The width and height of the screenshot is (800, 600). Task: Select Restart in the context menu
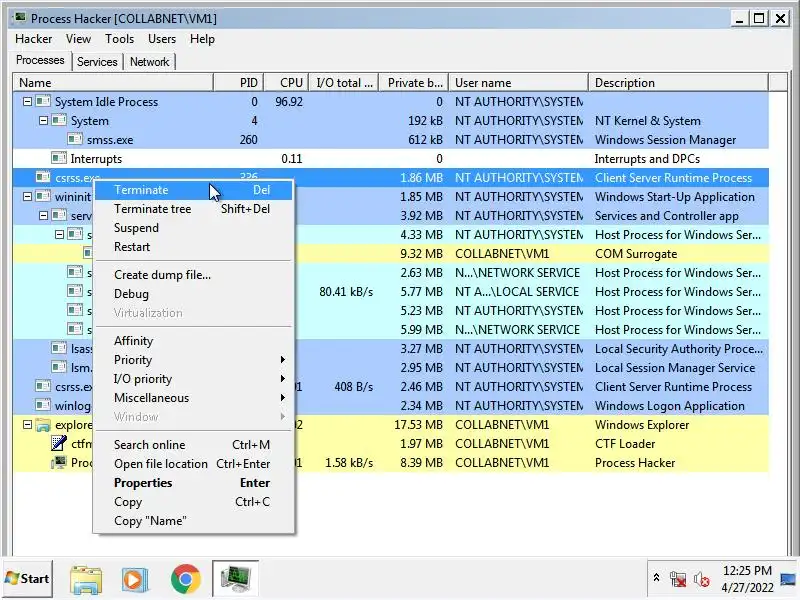pos(193,246)
